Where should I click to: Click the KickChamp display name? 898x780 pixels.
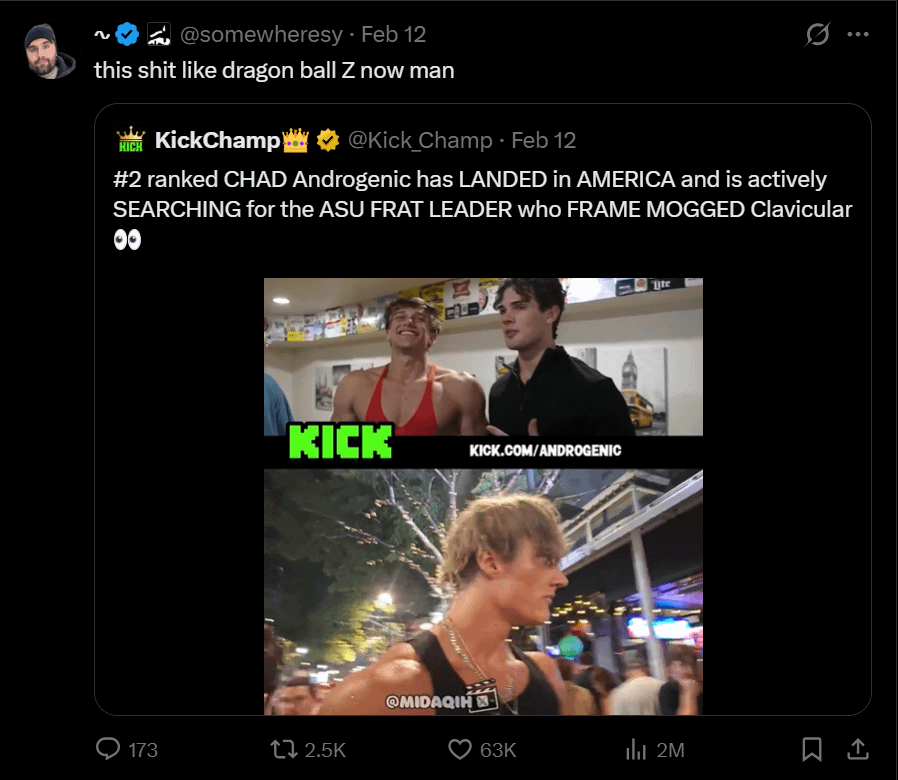tap(218, 141)
